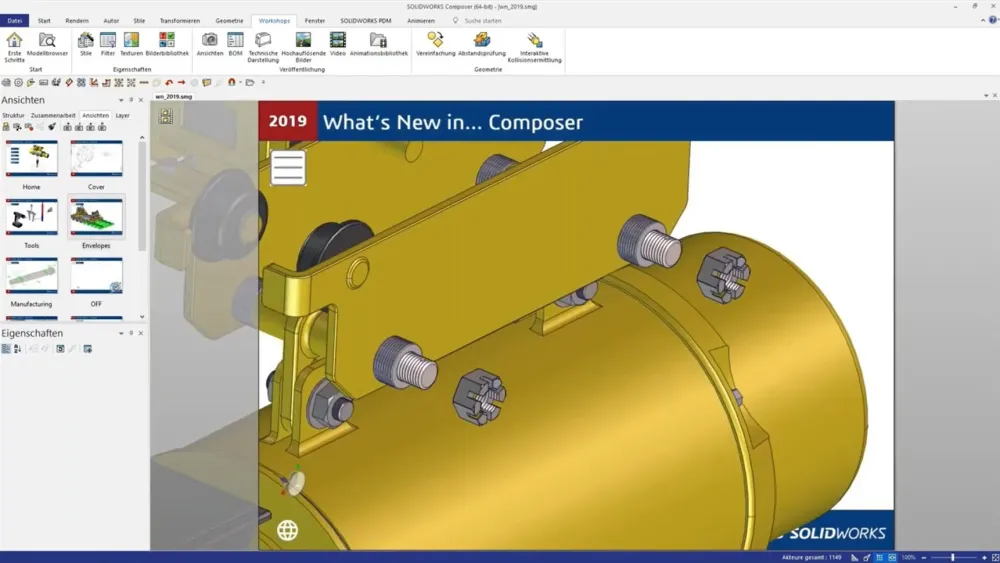Open the Animationsbibliothek workshop

point(379,44)
